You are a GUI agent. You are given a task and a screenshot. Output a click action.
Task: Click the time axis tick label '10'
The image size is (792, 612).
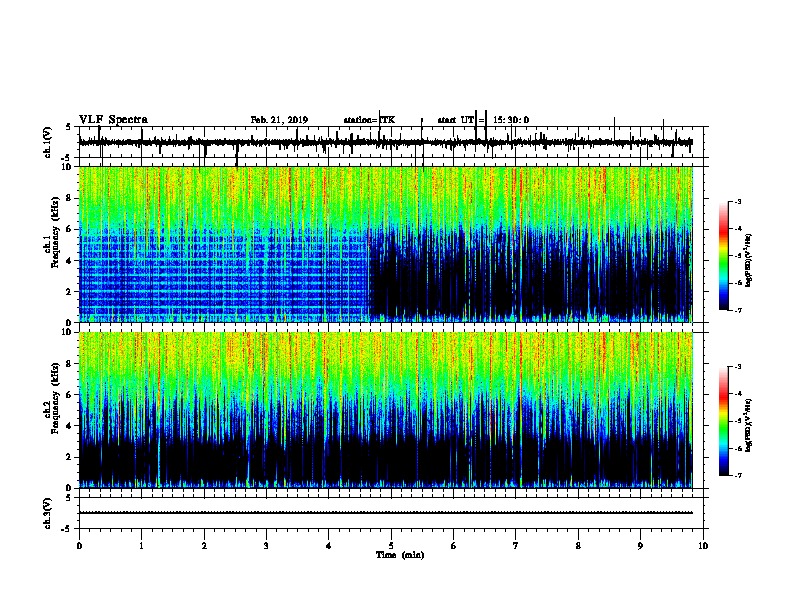click(703, 546)
